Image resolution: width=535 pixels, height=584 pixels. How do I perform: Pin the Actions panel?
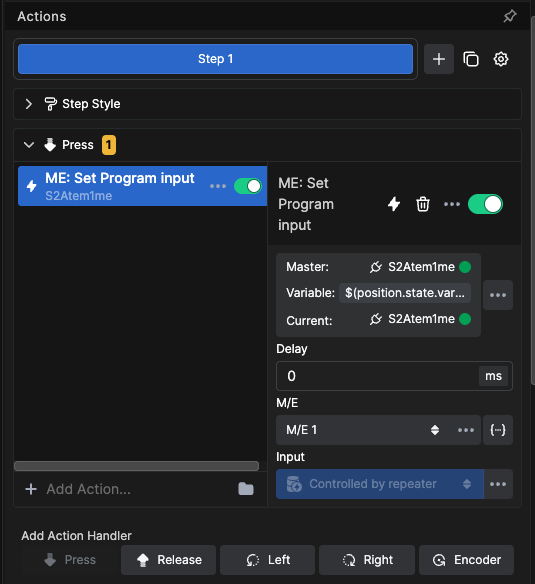click(510, 16)
